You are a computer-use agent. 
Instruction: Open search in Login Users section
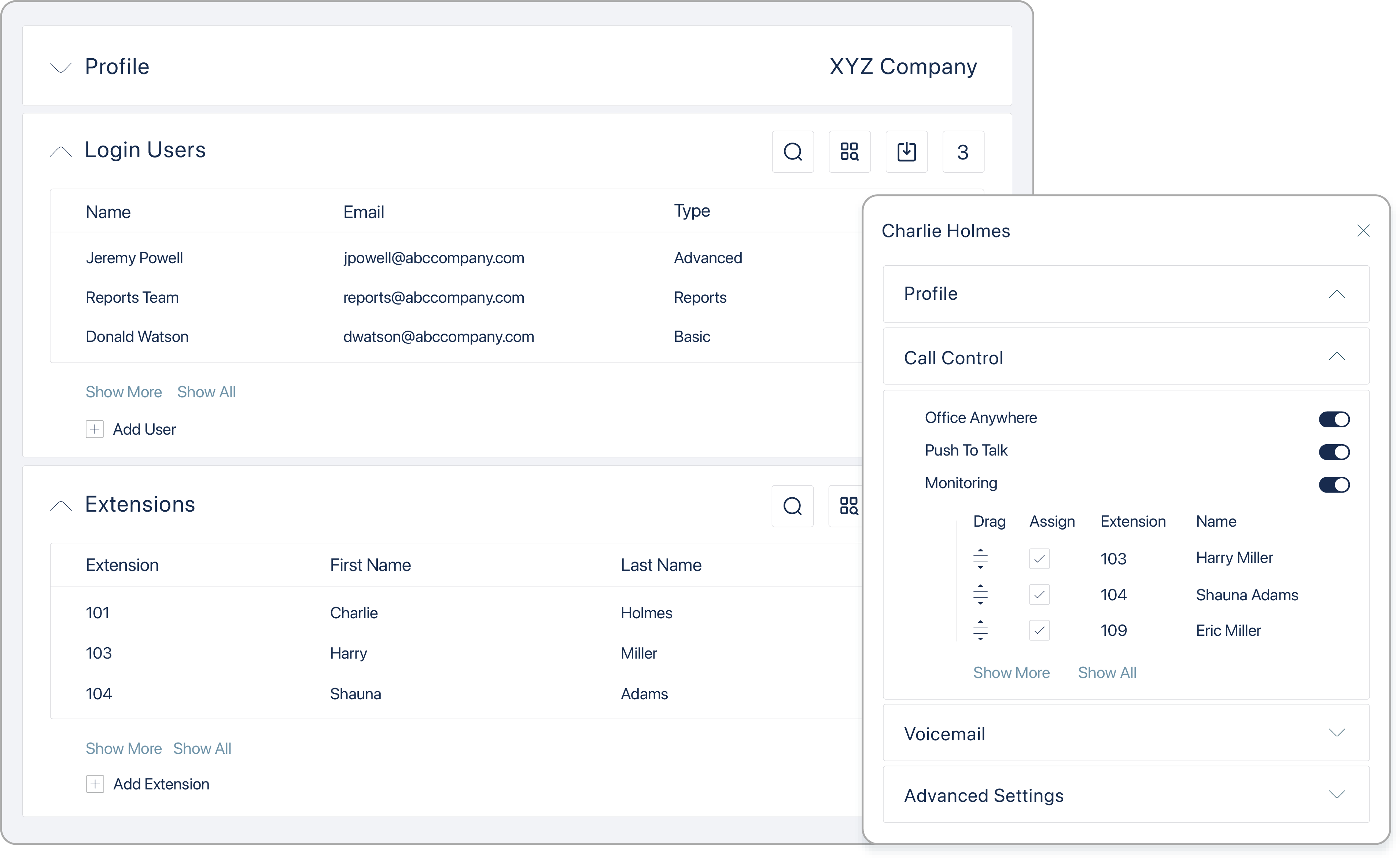tap(793, 152)
